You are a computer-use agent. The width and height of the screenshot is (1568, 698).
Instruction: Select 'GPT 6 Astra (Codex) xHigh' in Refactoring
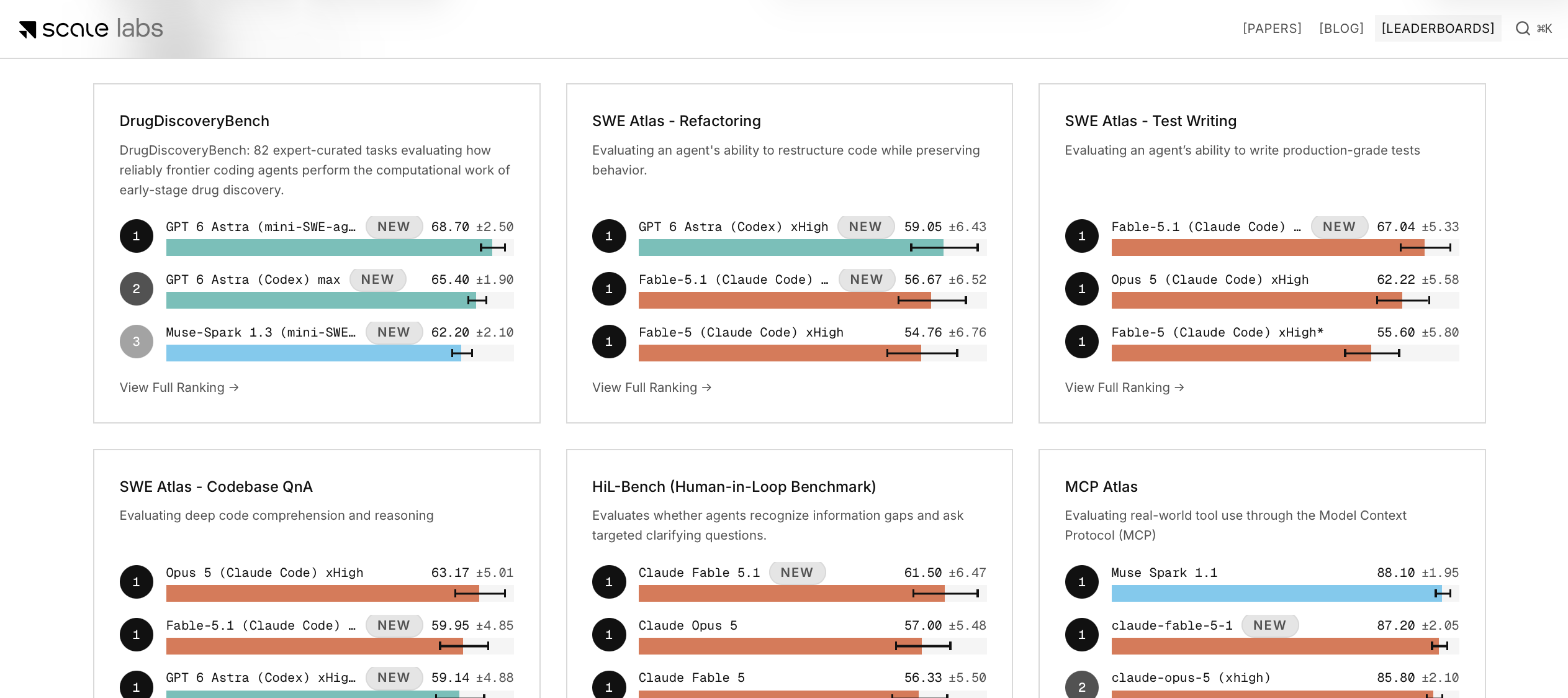(733, 227)
